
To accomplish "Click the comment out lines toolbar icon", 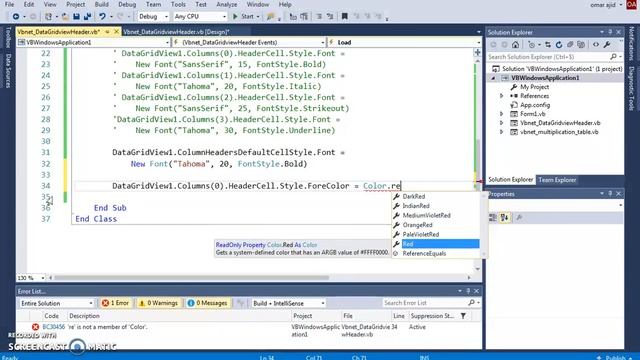I will coord(319,16).
